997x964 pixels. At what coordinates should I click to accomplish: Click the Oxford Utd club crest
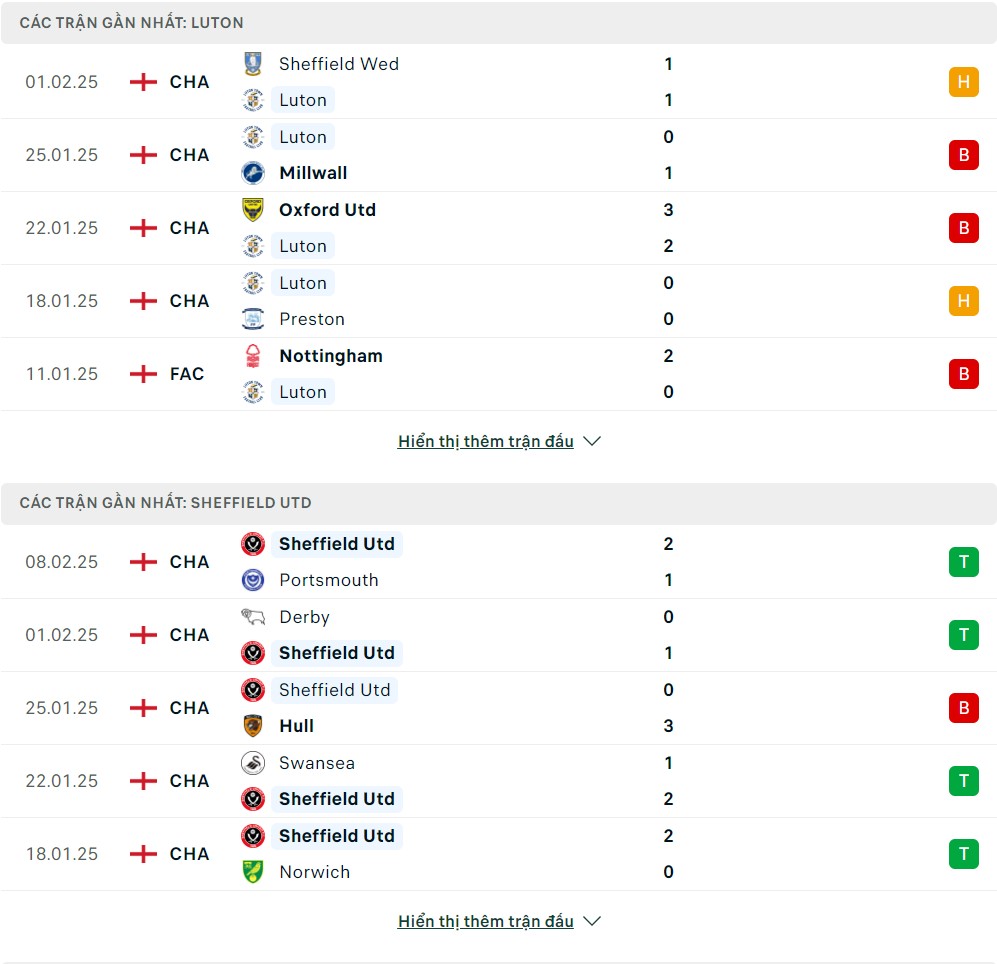click(253, 209)
